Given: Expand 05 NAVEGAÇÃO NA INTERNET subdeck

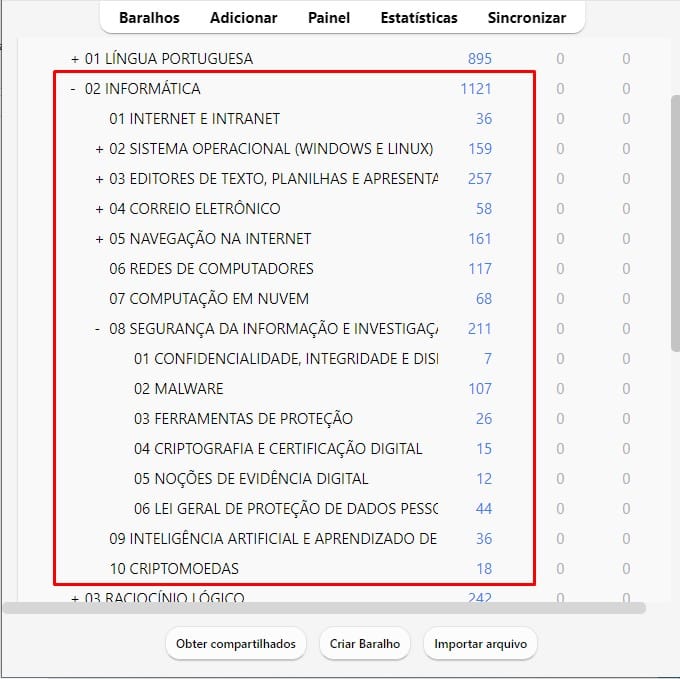Looking at the screenshot, I should coord(99,239).
